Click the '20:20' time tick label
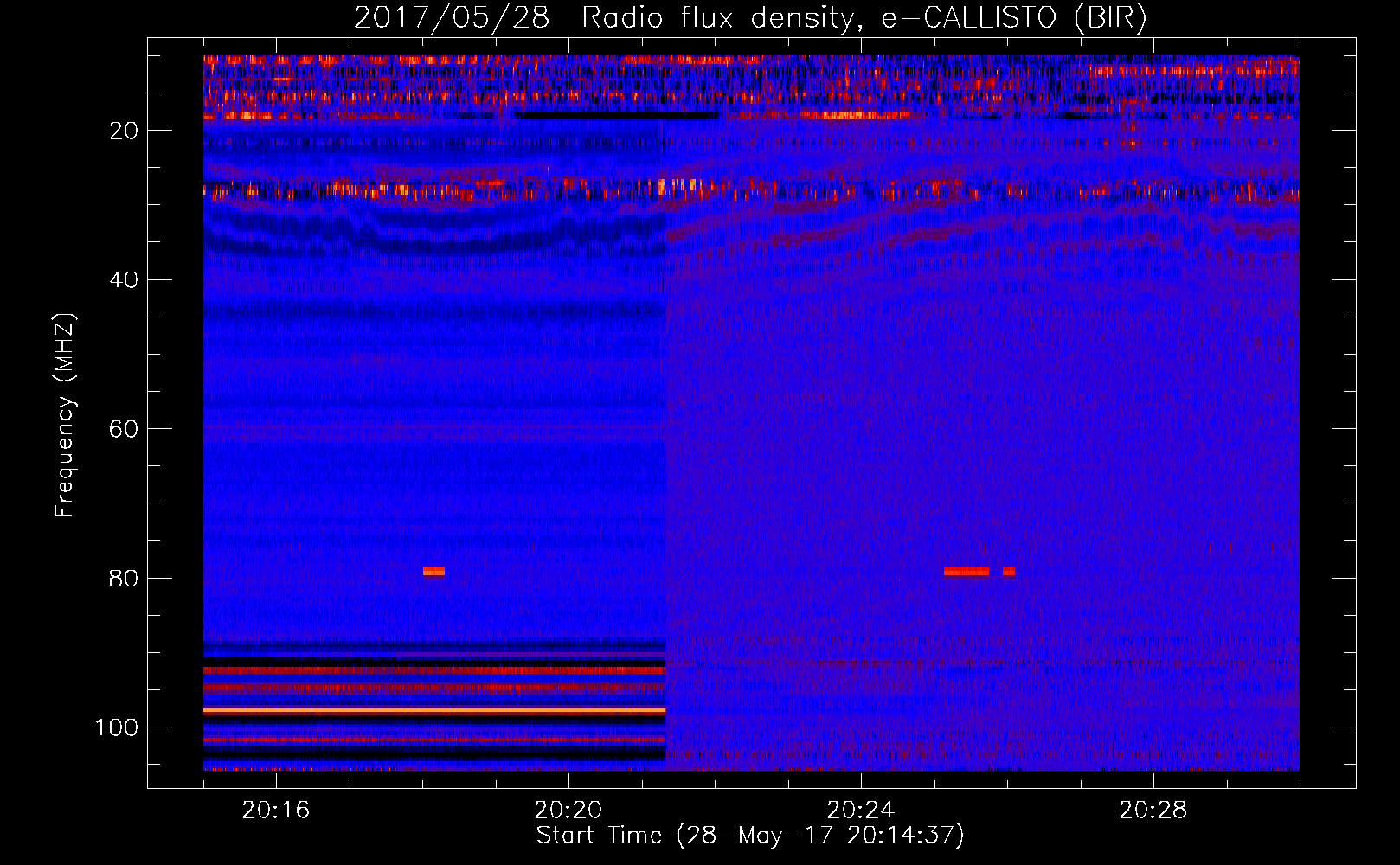1400x865 pixels. [568, 811]
